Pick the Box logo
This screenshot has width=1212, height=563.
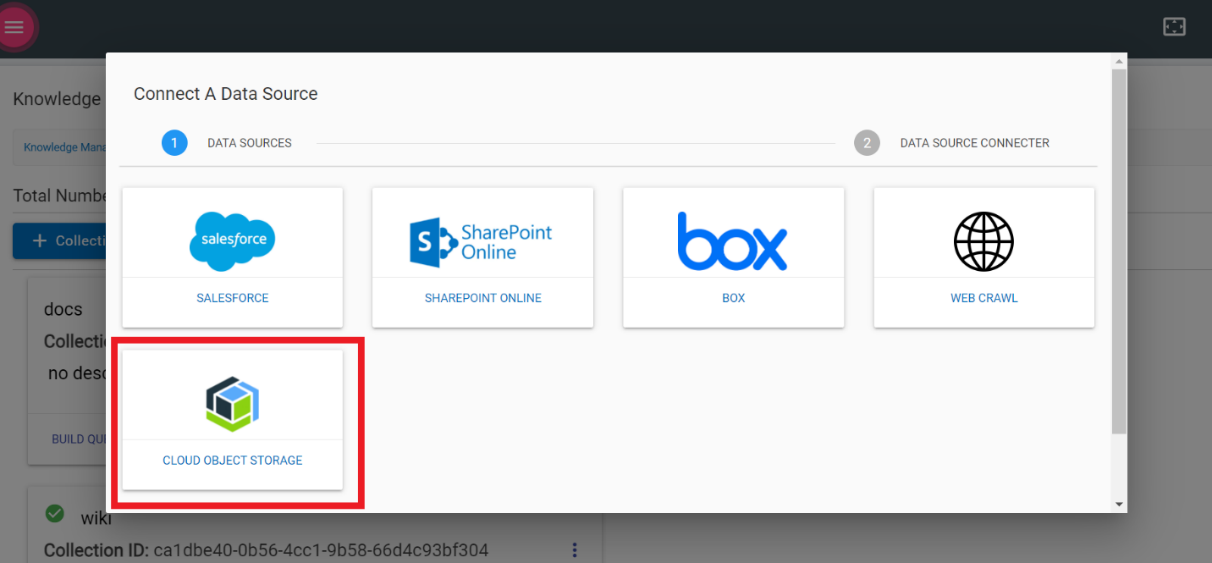(x=732, y=241)
